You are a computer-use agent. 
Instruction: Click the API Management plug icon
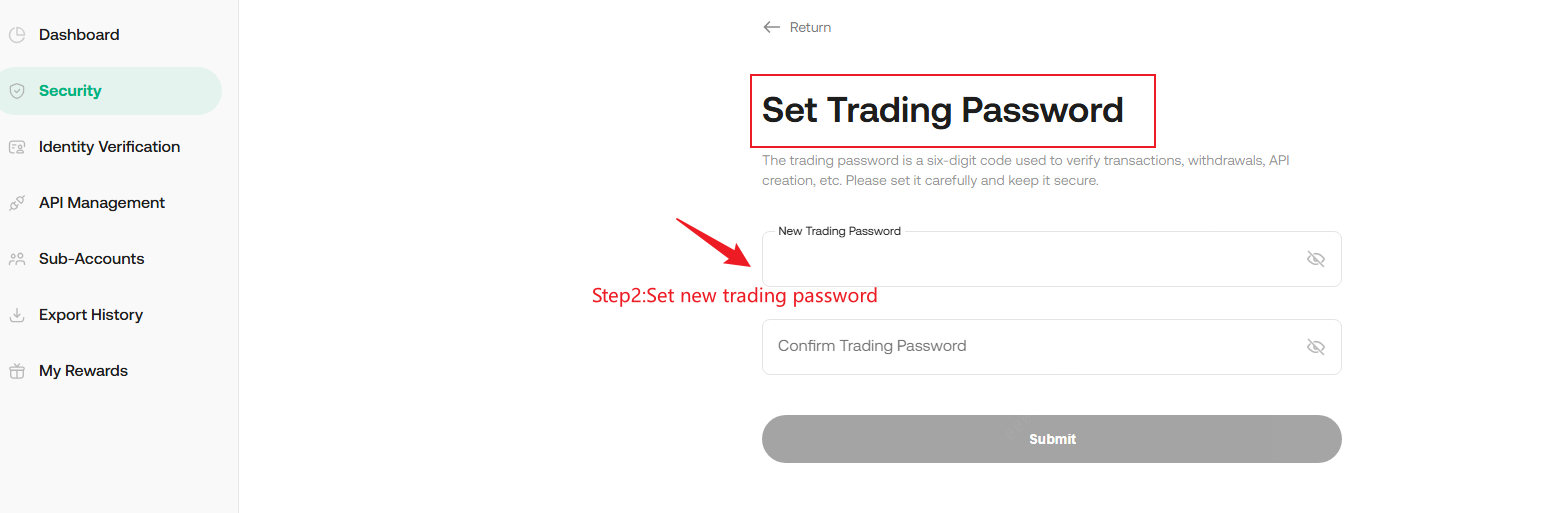[x=17, y=203]
